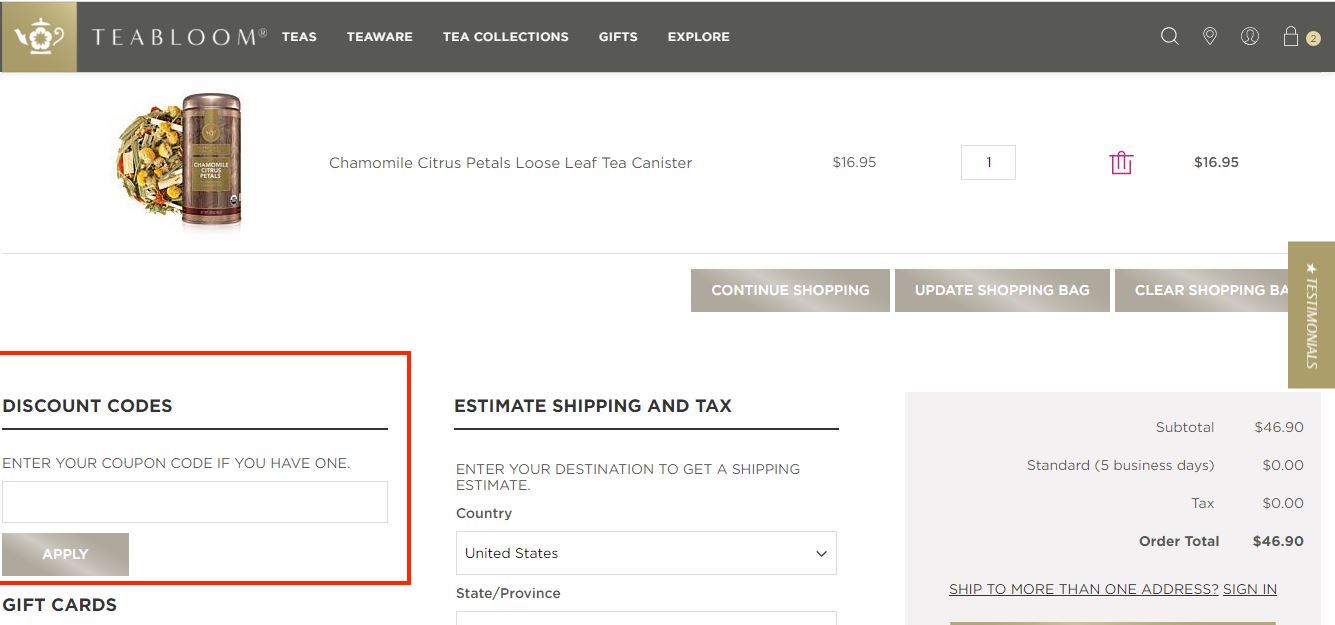Apply the coupon code
Image resolution: width=1335 pixels, height=625 pixels.
tap(65, 554)
